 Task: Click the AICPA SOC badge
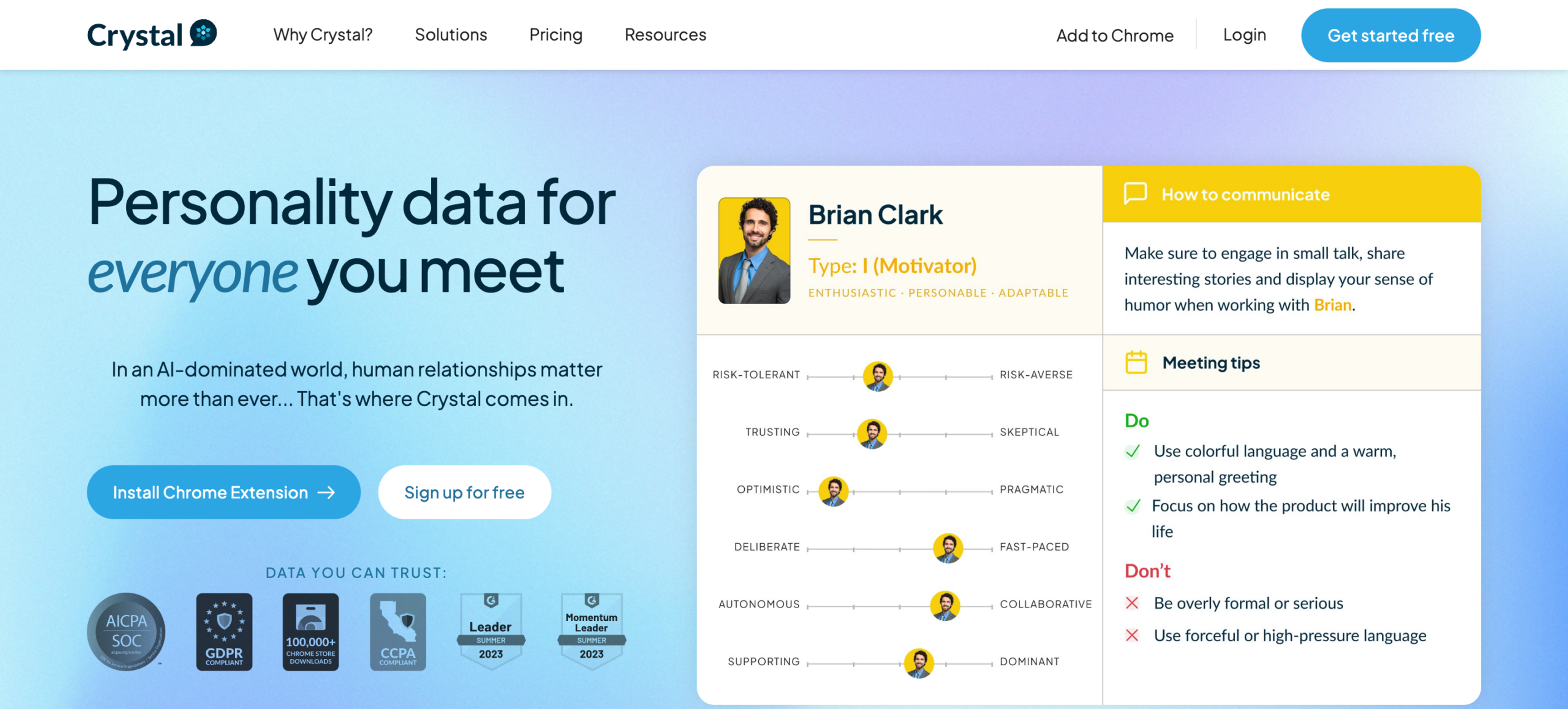126,632
